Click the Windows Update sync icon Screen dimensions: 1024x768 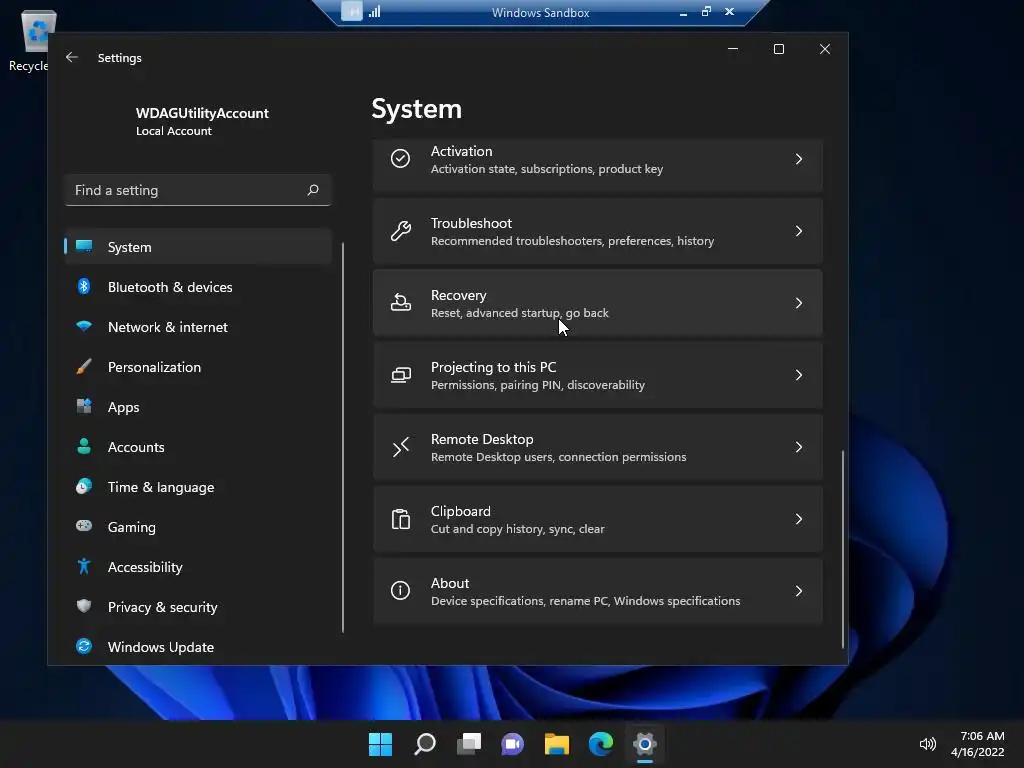[x=84, y=647]
